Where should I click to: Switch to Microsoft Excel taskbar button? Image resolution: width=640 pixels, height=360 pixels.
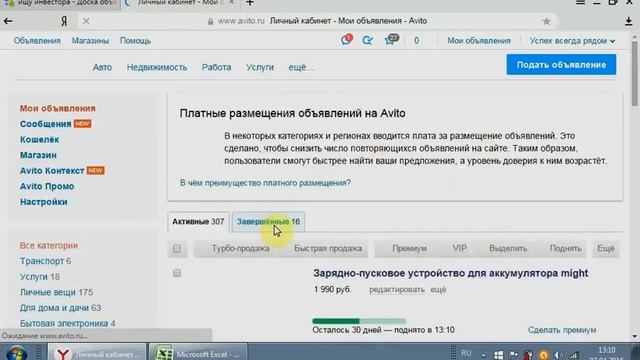click(x=198, y=353)
